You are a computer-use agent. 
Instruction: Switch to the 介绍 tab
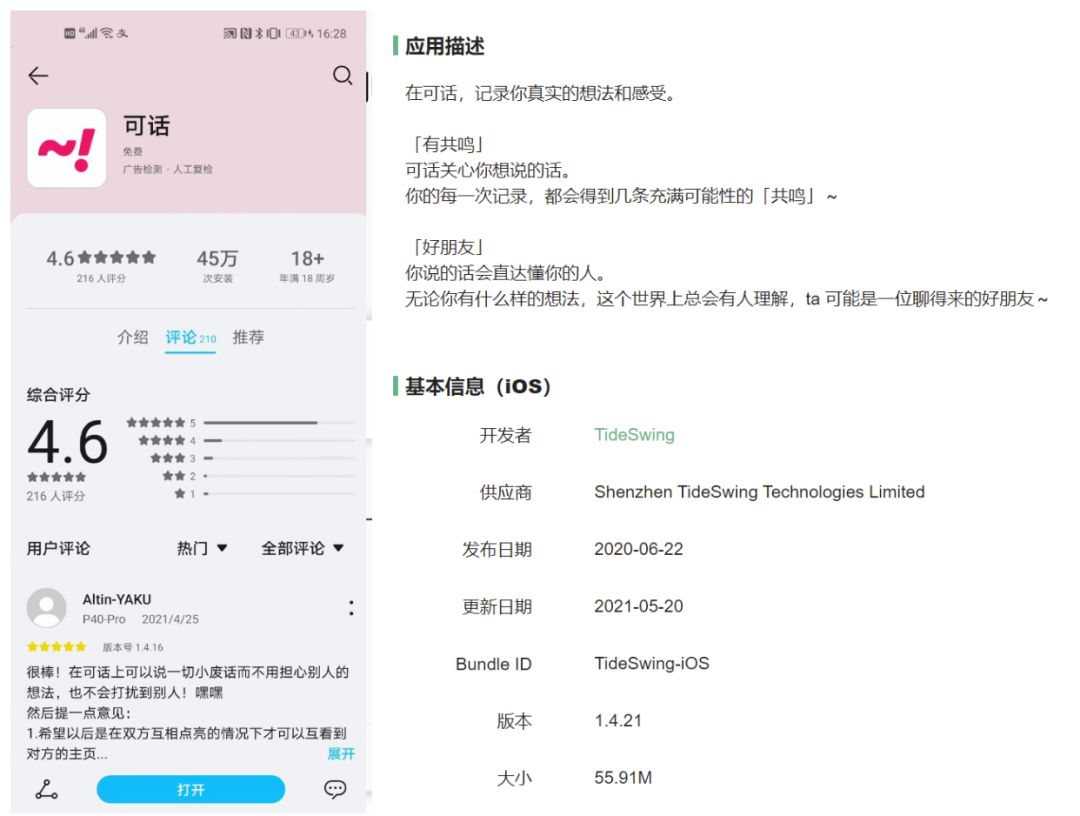tap(133, 337)
